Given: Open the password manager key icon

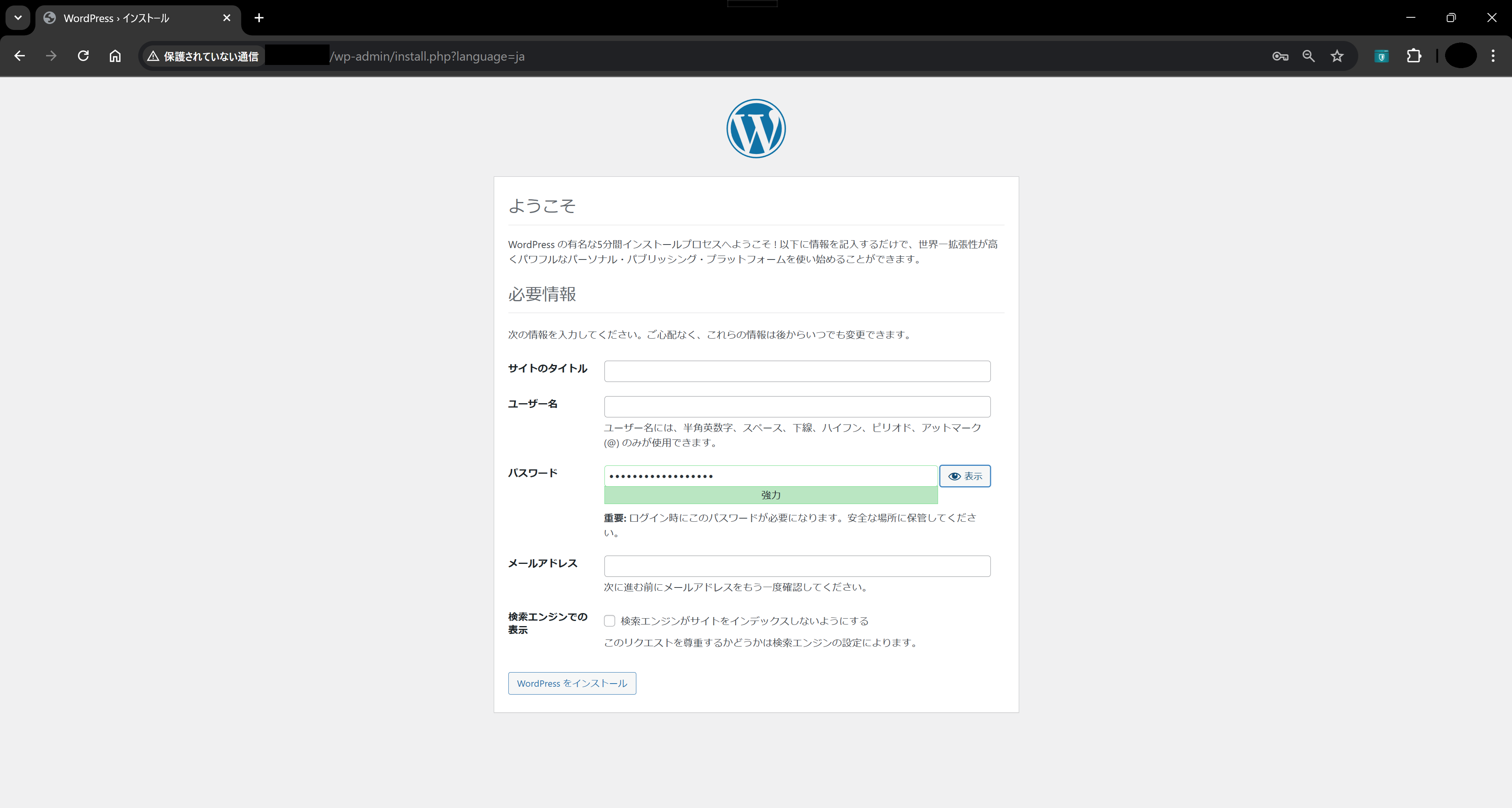Looking at the screenshot, I should tap(1280, 56).
